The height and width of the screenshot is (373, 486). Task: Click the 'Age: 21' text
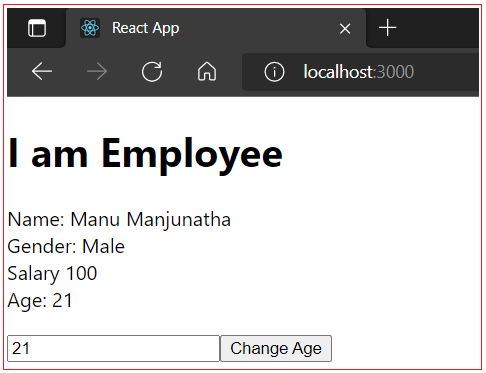(40, 301)
